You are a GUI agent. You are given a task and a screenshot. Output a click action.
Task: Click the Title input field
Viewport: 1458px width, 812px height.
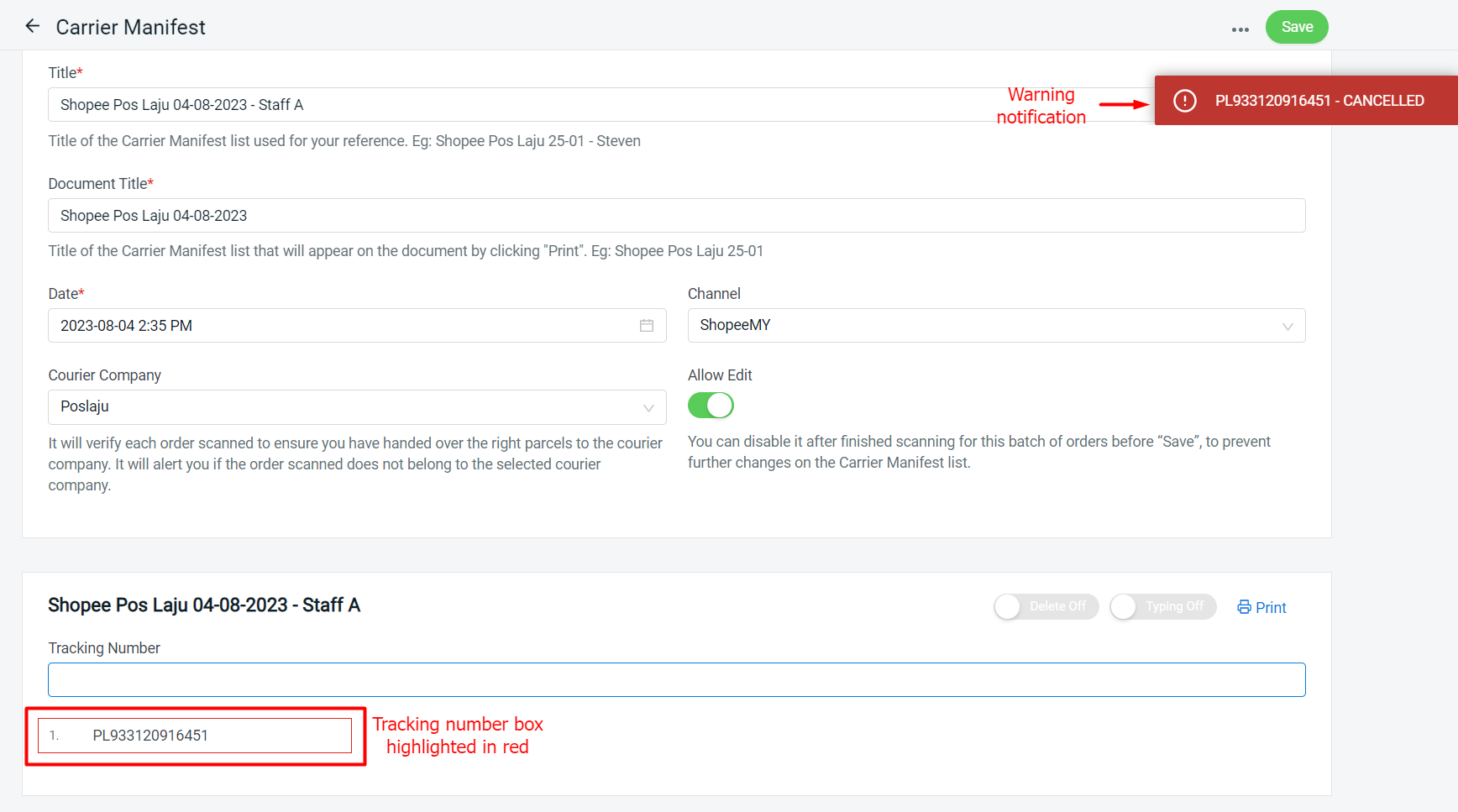(521, 105)
